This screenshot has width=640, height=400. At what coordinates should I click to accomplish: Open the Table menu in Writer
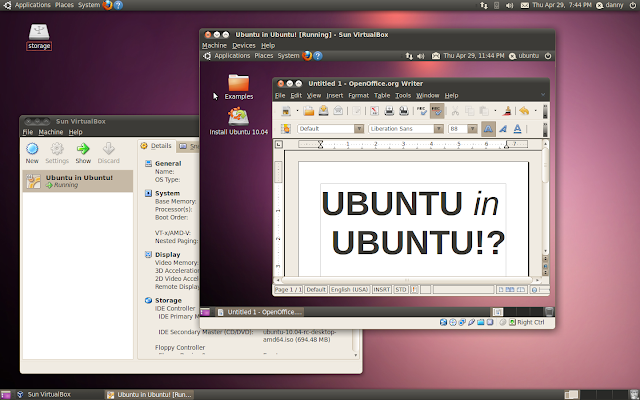pyautogui.click(x=382, y=96)
